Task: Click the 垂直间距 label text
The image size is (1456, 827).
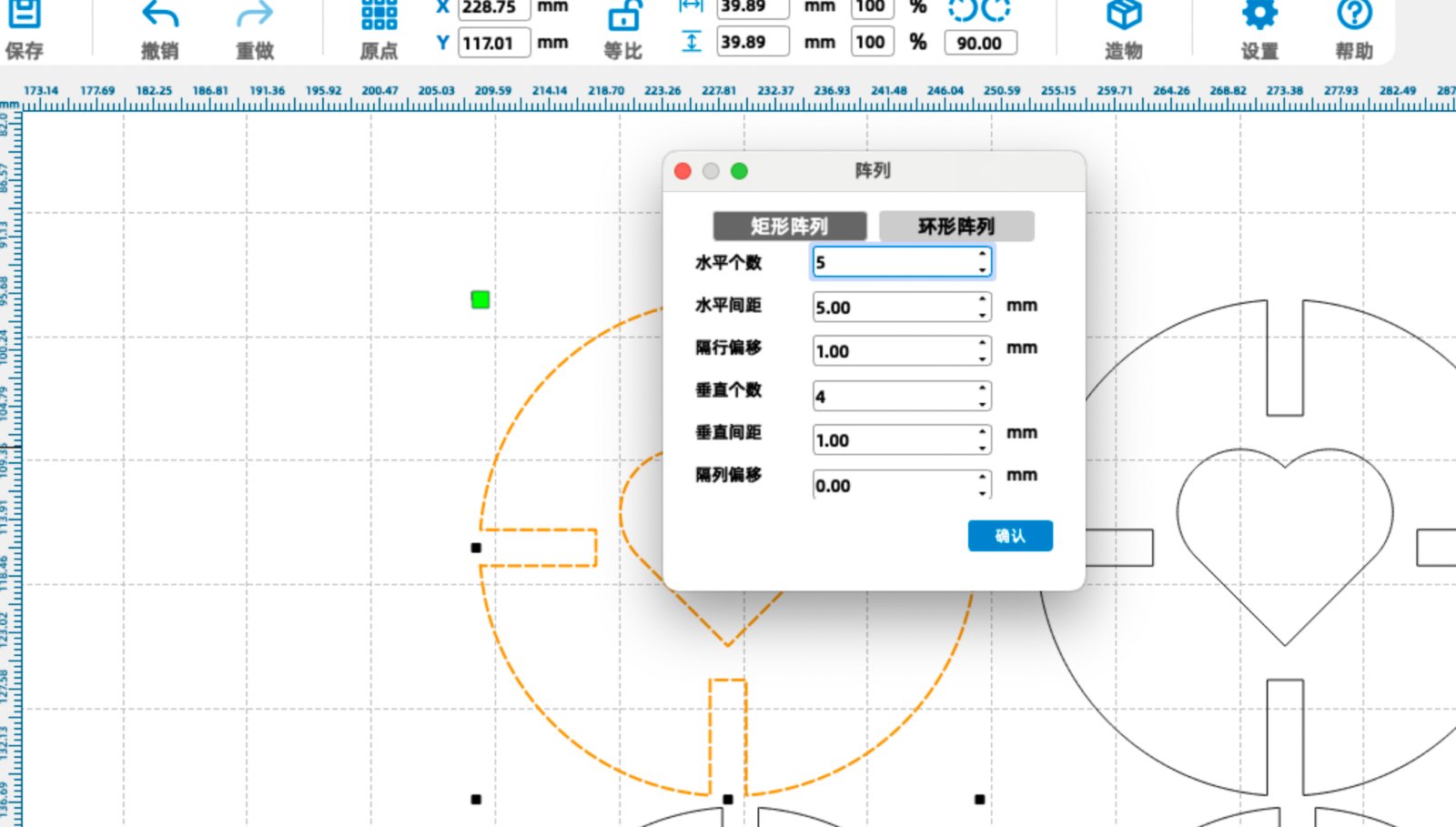Action: point(729,433)
